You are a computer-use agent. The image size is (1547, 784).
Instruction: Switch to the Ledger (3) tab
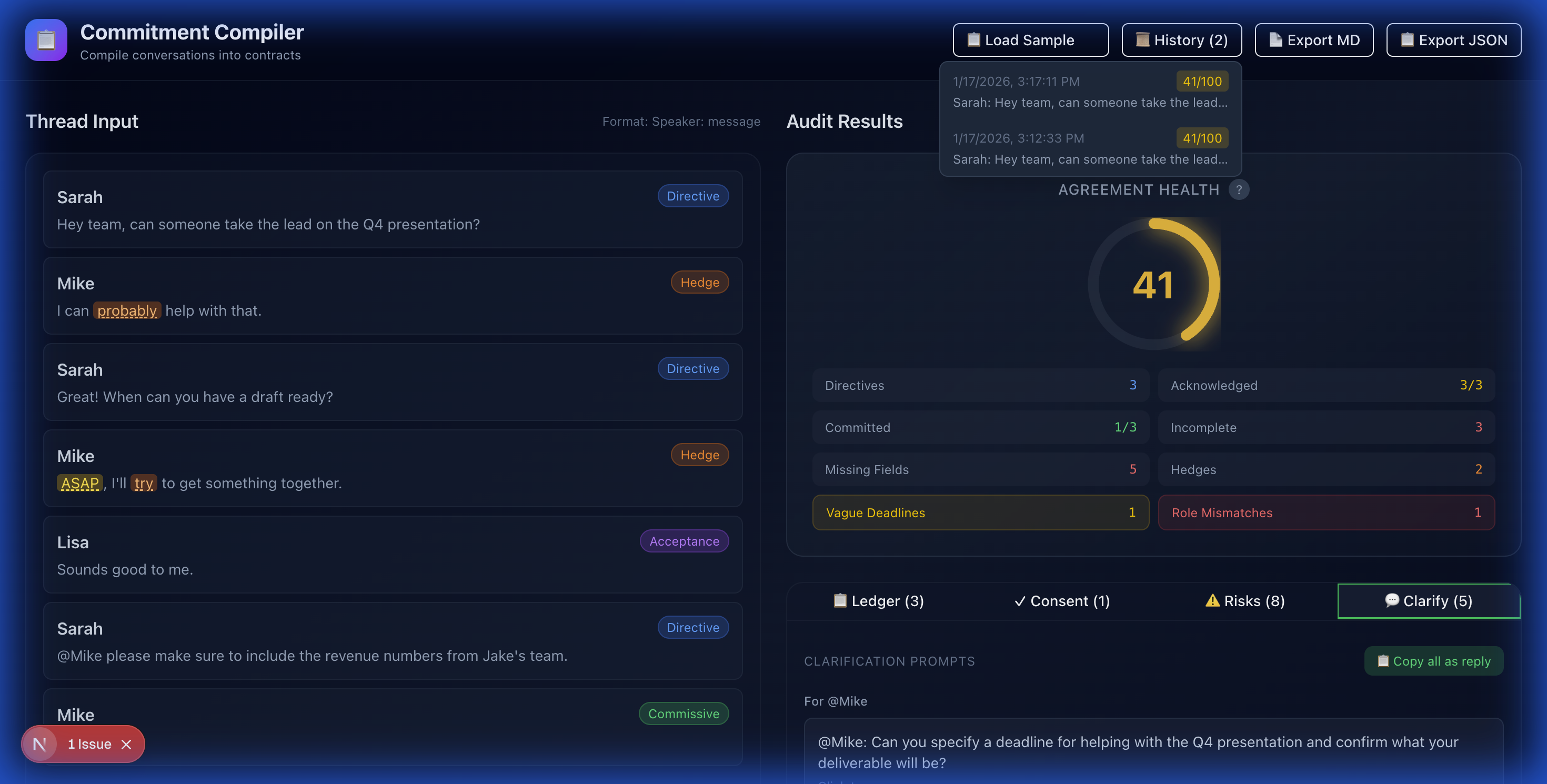(x=878, y=601)
